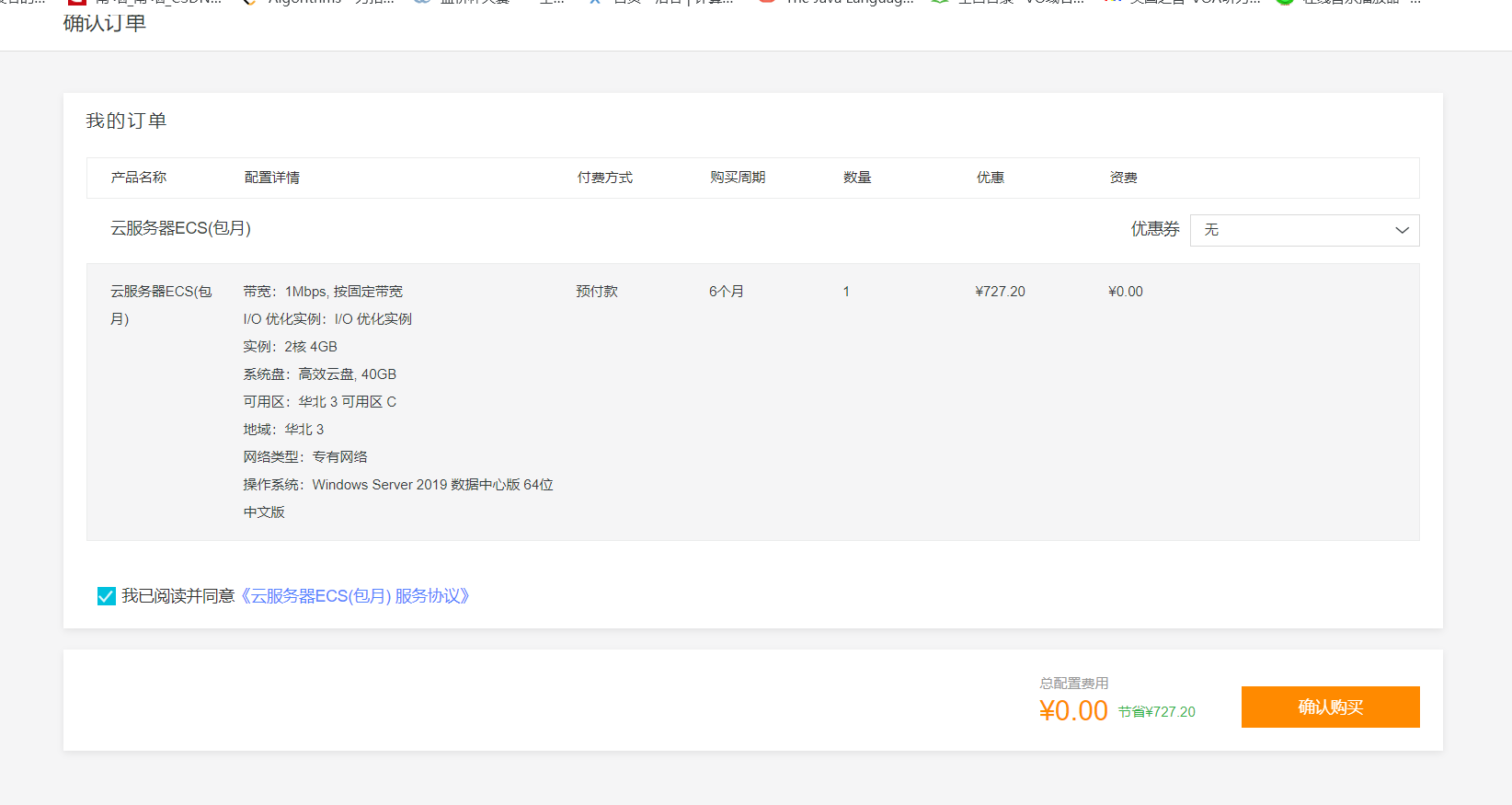Click the 购买周期 column header

pyautogui.click(x=738, y=178)
